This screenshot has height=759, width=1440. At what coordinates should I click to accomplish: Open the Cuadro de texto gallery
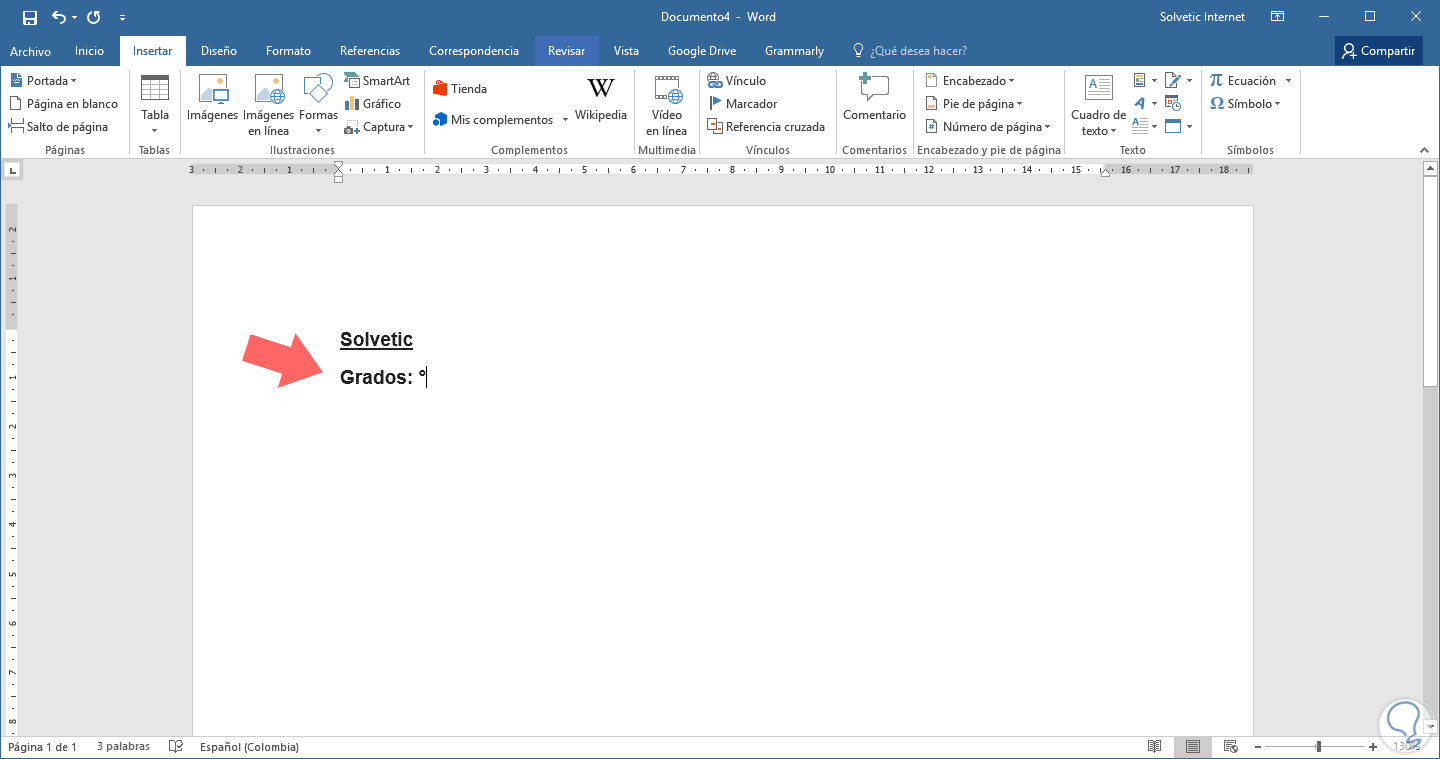1098,104
